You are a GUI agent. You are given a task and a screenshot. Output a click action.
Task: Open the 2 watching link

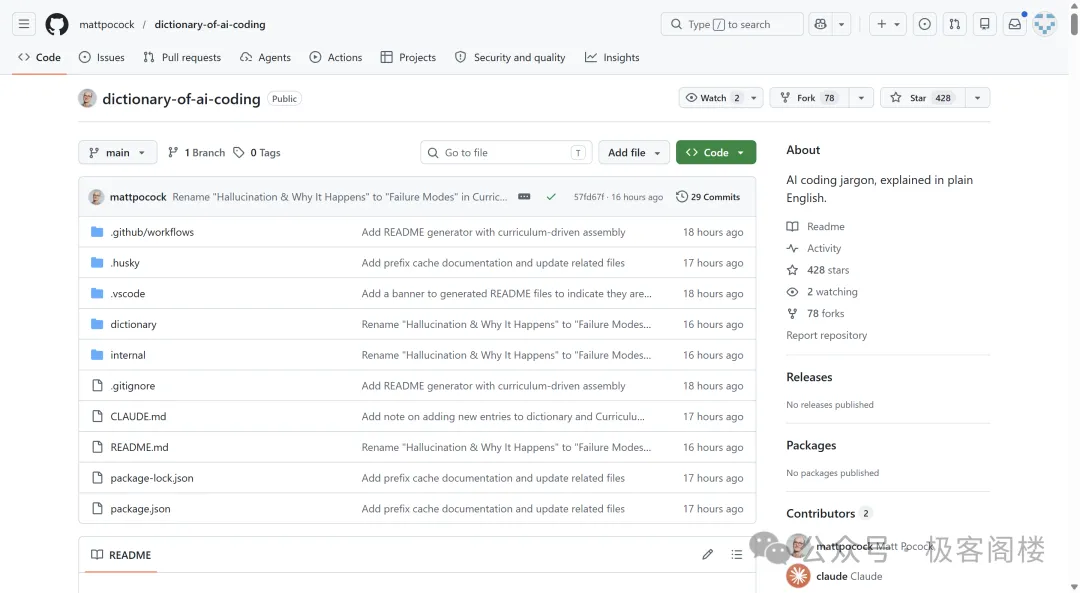[822, 291]
